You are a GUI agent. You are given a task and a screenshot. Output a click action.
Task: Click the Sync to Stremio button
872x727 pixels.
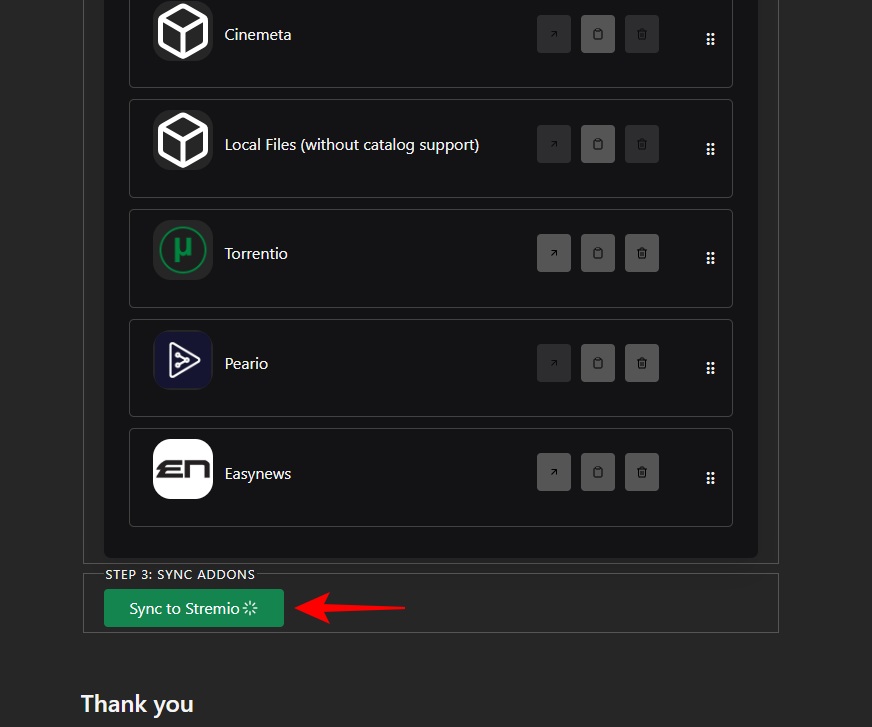point(193,608)
